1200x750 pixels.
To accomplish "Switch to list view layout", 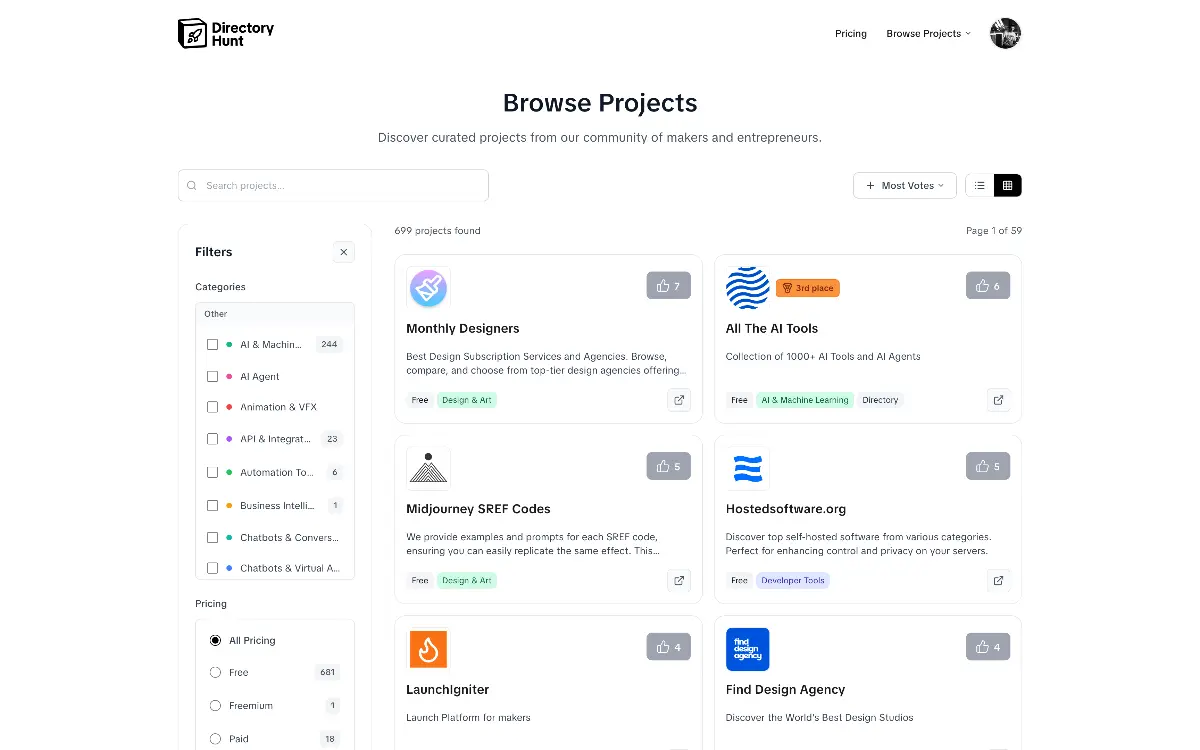I will 979,186.
